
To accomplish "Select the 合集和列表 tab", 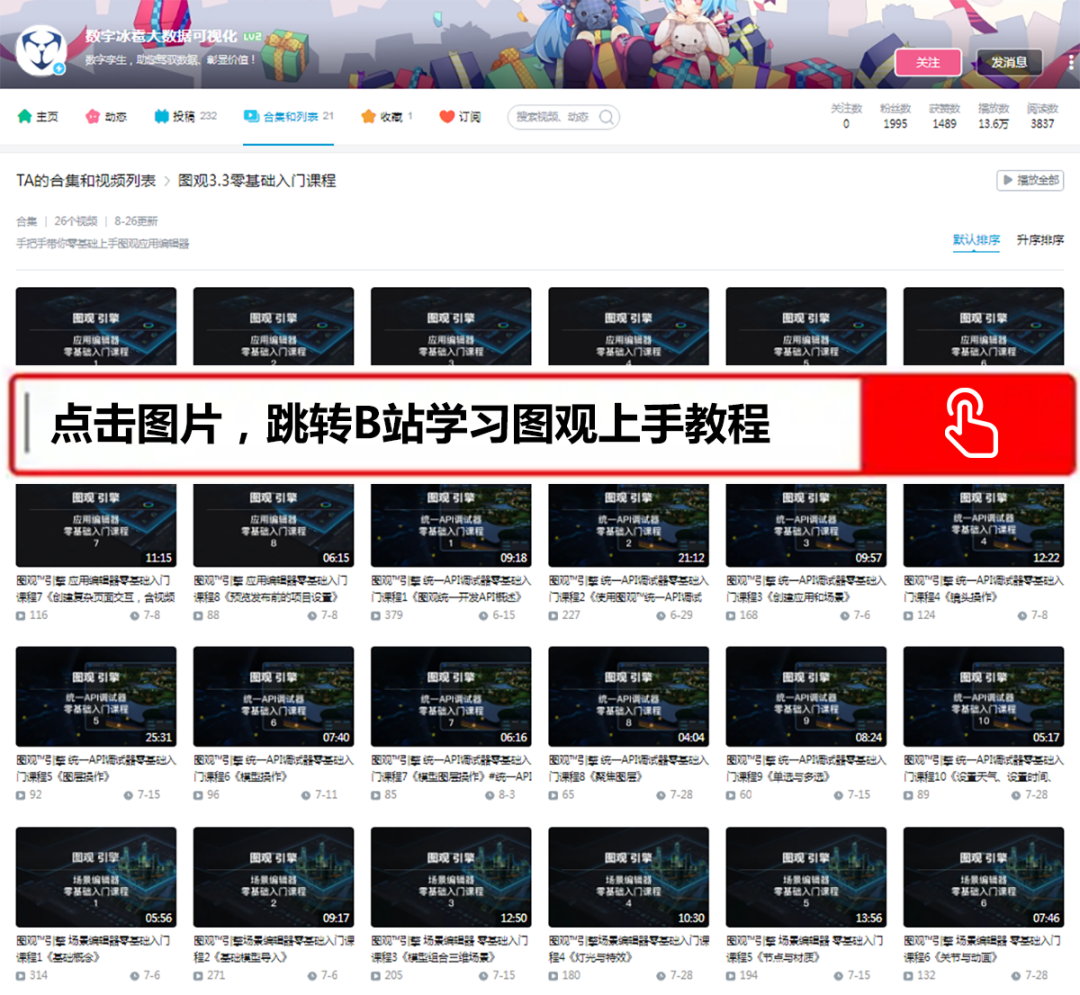I will (x=289, y=116).
